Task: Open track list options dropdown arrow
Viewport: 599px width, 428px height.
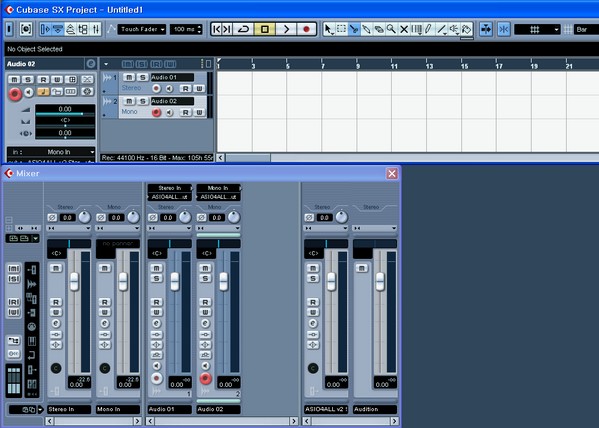Action: pyautogui.click(x=106, y=64)
